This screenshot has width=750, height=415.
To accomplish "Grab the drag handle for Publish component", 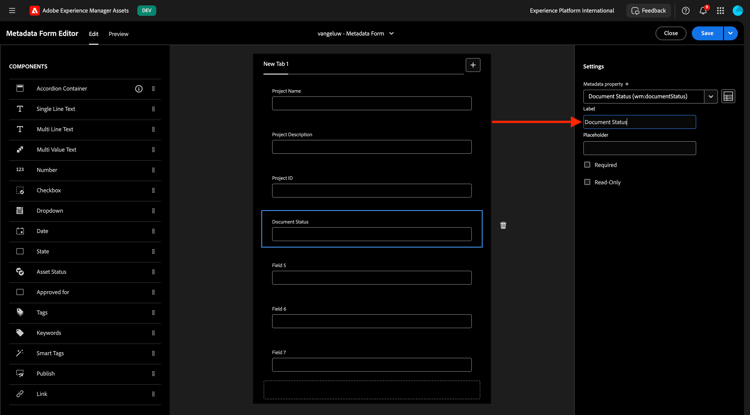I will pos(154,373).
